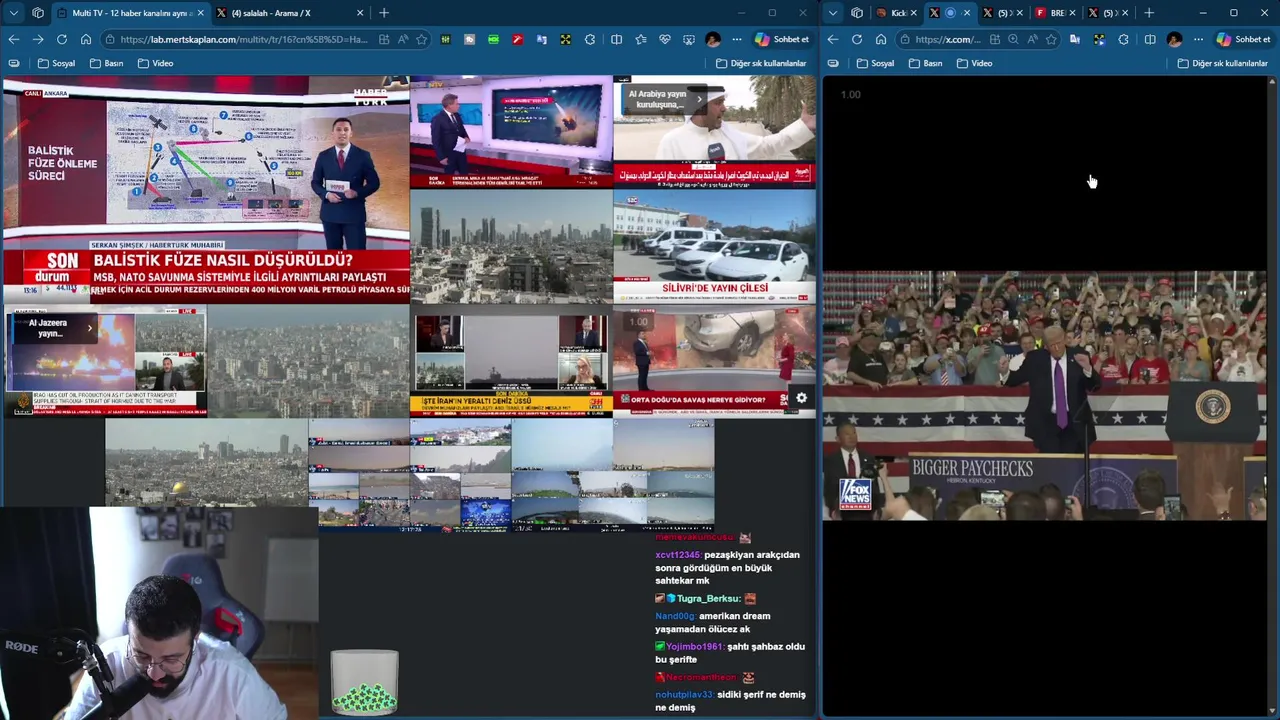Select the Silivri'de Yayın Çilesi stream tile

714,246
